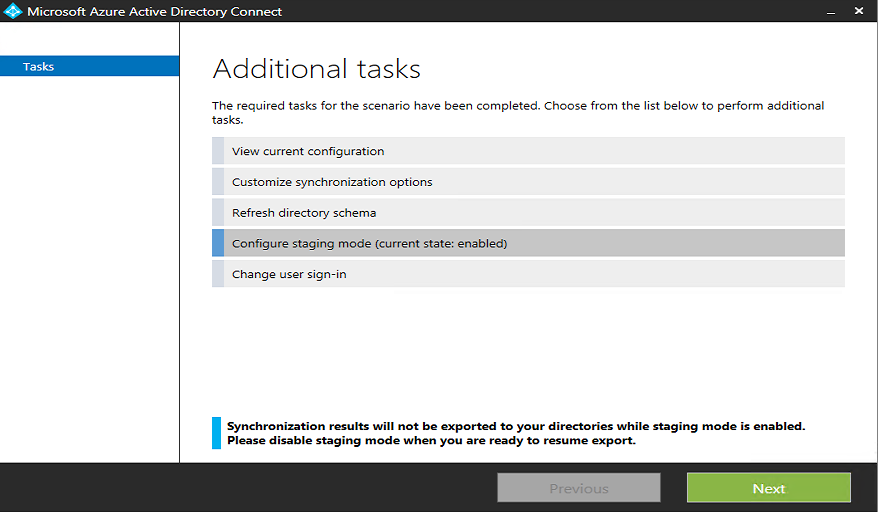Click the required tasks description text

point(518,113)
